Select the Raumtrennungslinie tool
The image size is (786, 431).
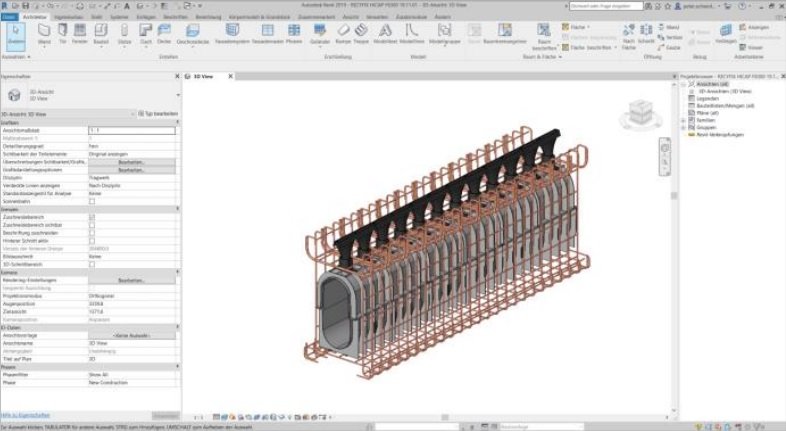(505, 34)
